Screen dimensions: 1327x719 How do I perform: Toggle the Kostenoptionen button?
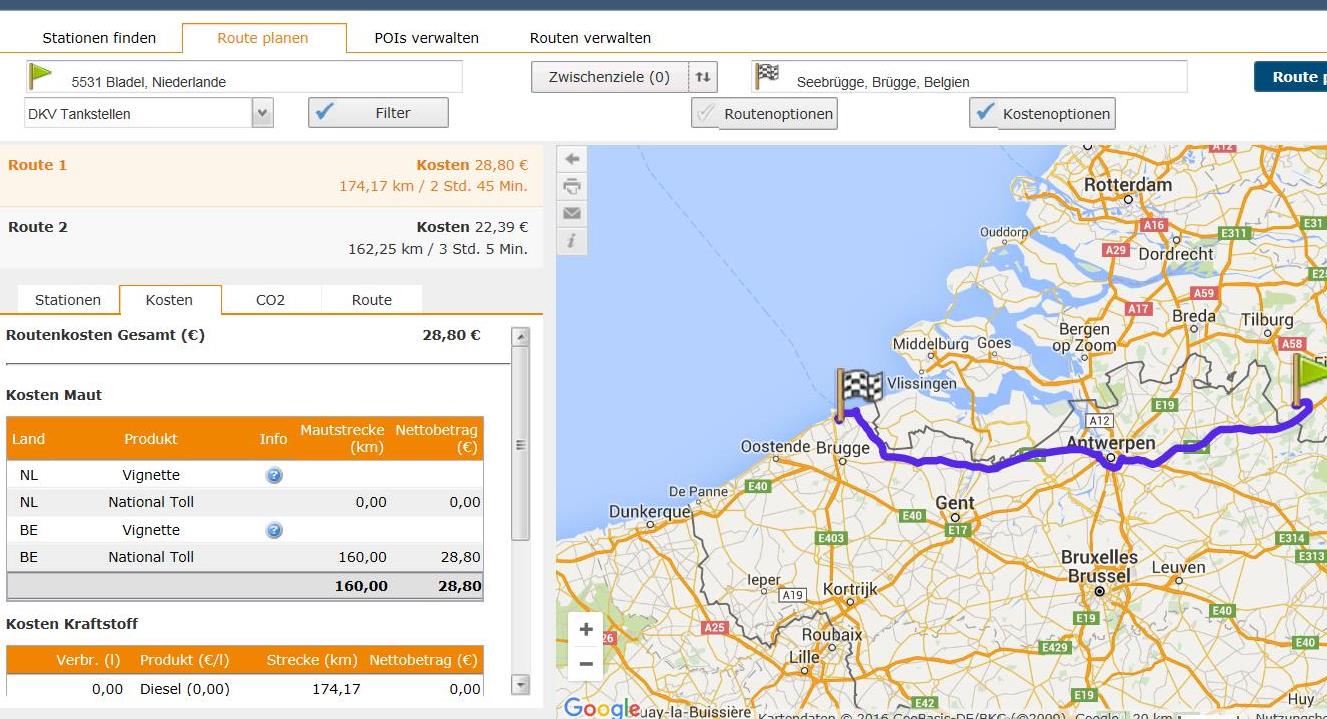click(1042, 114)
